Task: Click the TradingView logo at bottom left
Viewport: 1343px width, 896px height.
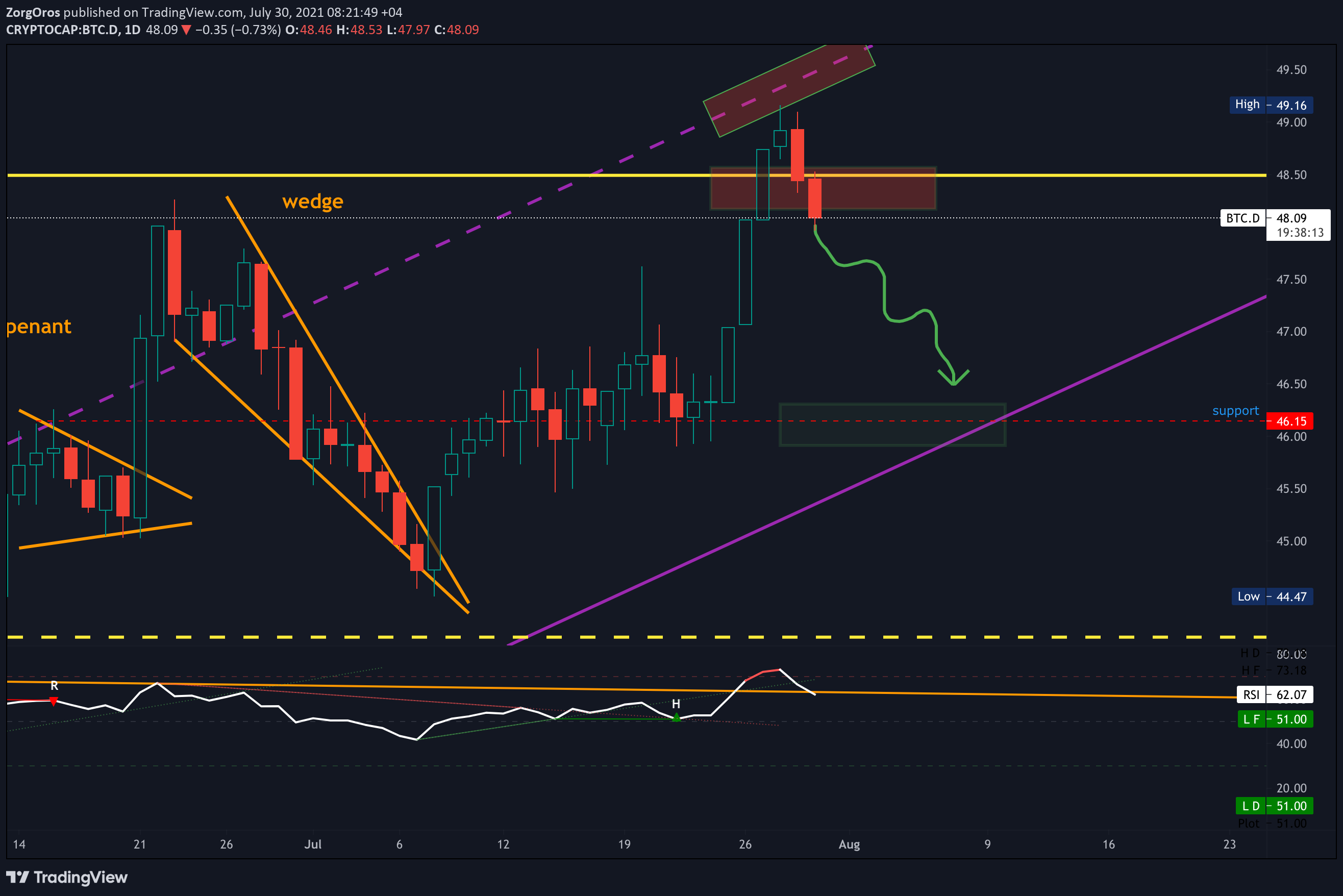Action: click(67, 877)
